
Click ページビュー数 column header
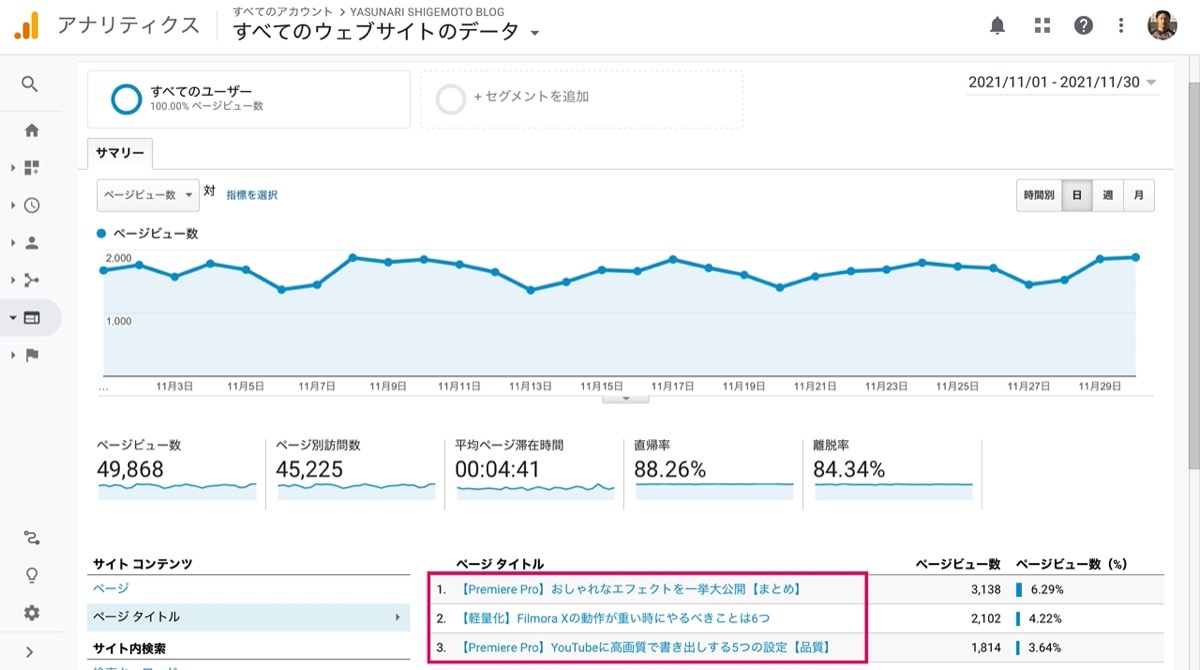[x=958, y=565]
